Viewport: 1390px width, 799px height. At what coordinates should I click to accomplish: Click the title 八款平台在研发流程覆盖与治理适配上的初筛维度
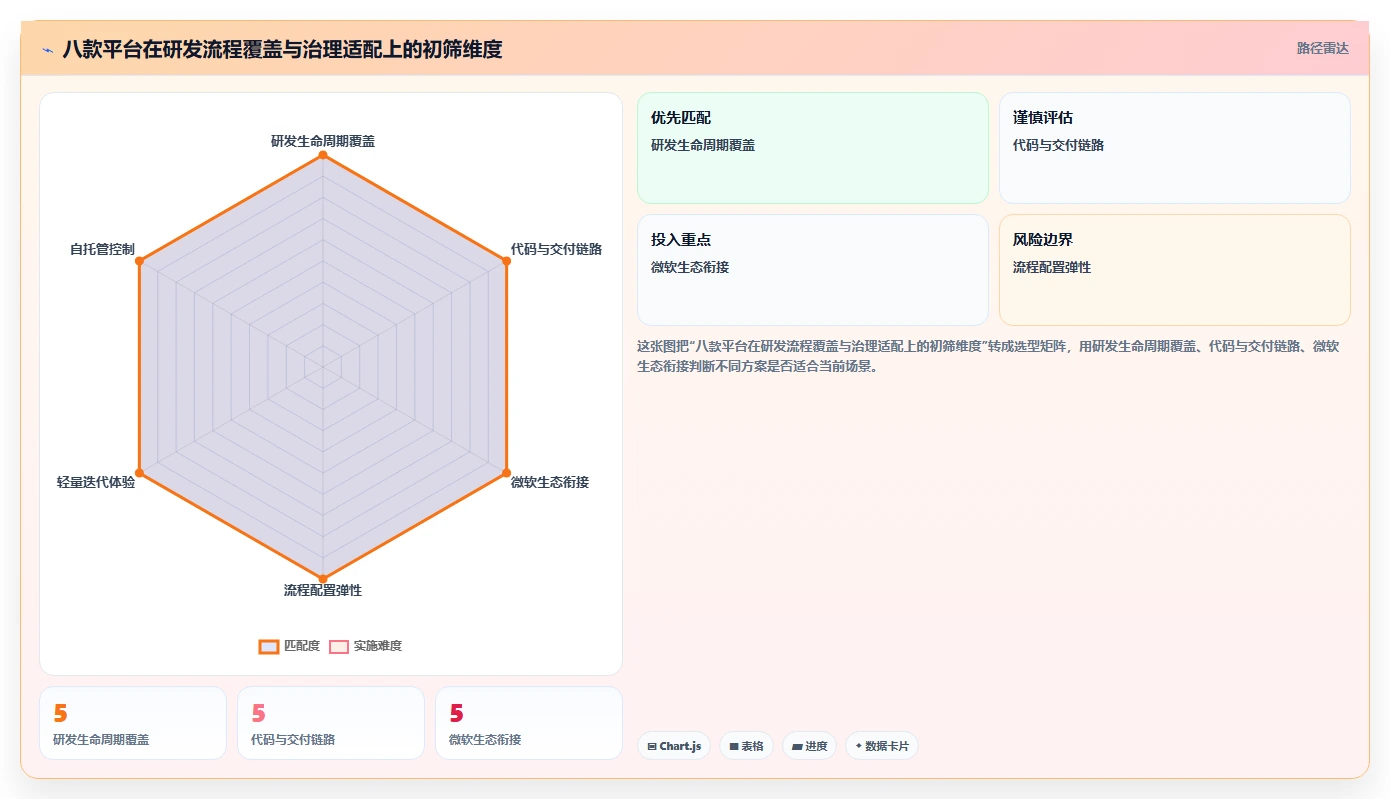click(282, 49)
